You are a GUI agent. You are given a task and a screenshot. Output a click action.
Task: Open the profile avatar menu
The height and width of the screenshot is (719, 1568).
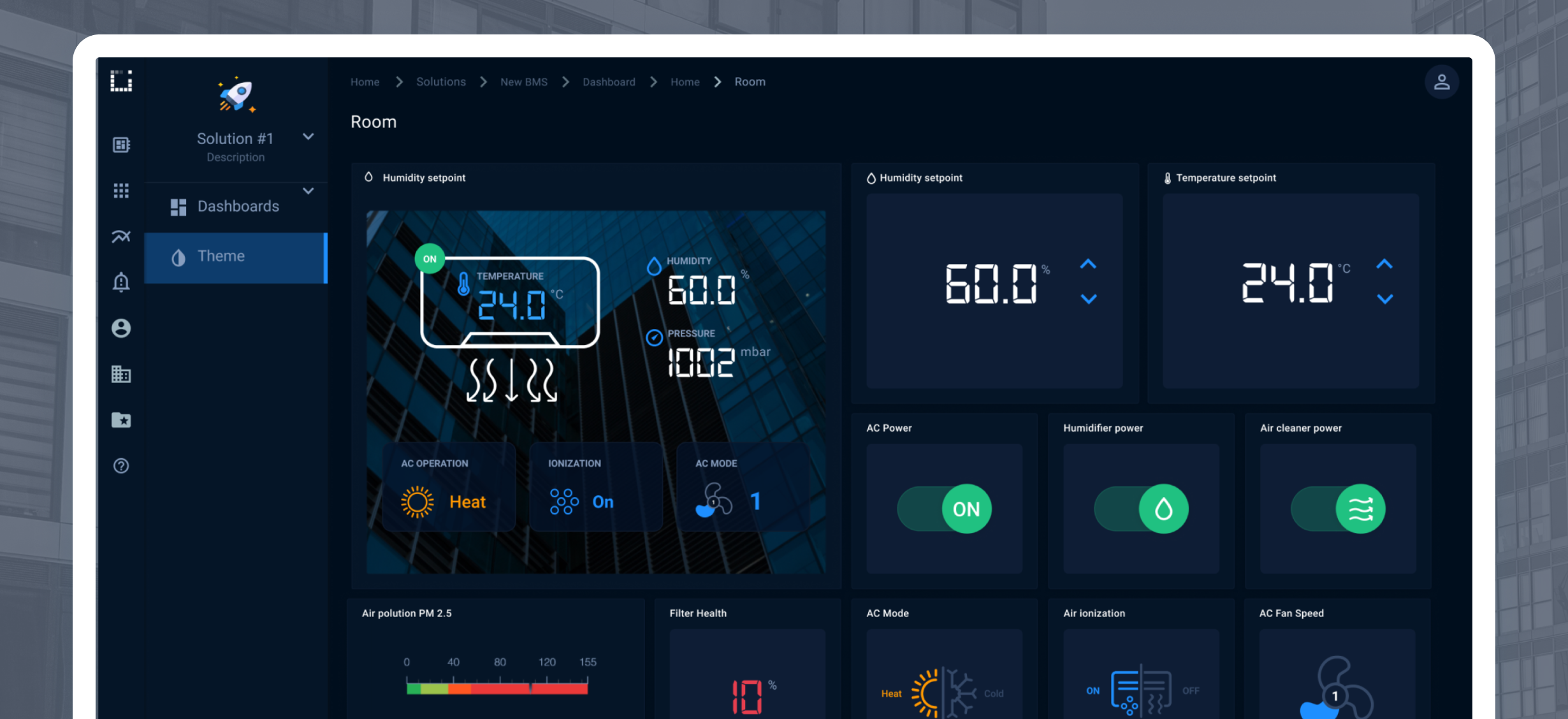1442,82
